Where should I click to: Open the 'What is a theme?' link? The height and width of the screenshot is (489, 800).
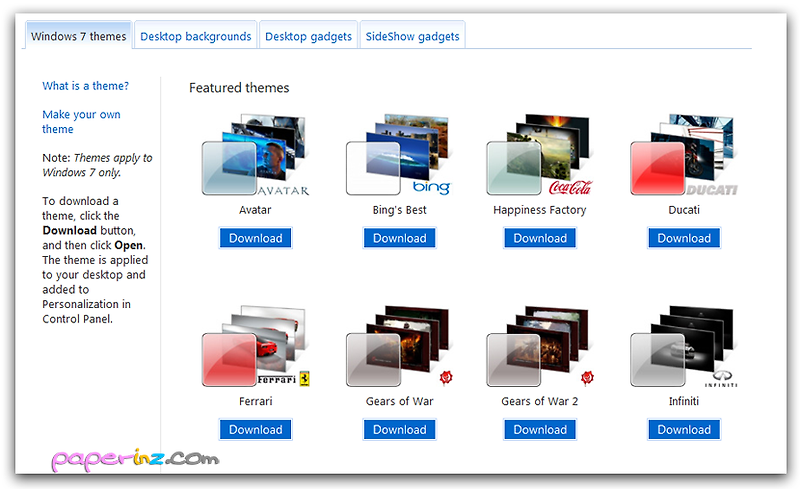(85, 86)
